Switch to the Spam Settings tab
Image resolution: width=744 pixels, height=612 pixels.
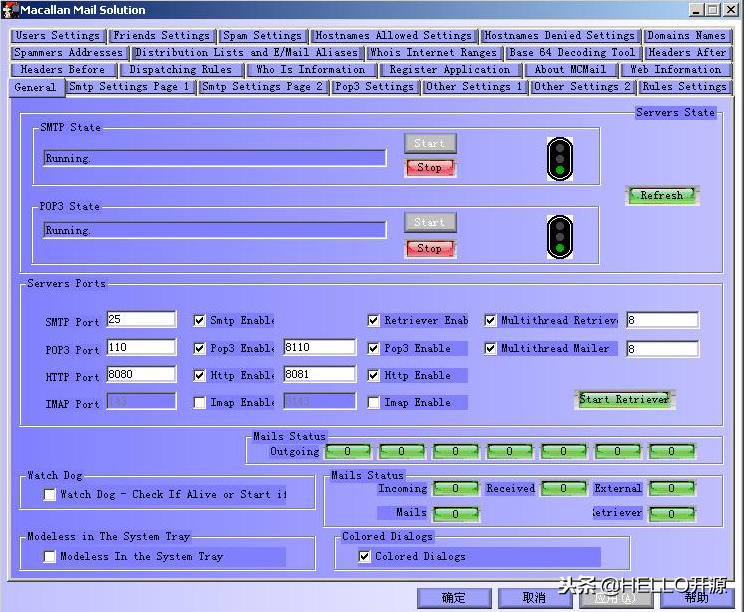[262, 36]
